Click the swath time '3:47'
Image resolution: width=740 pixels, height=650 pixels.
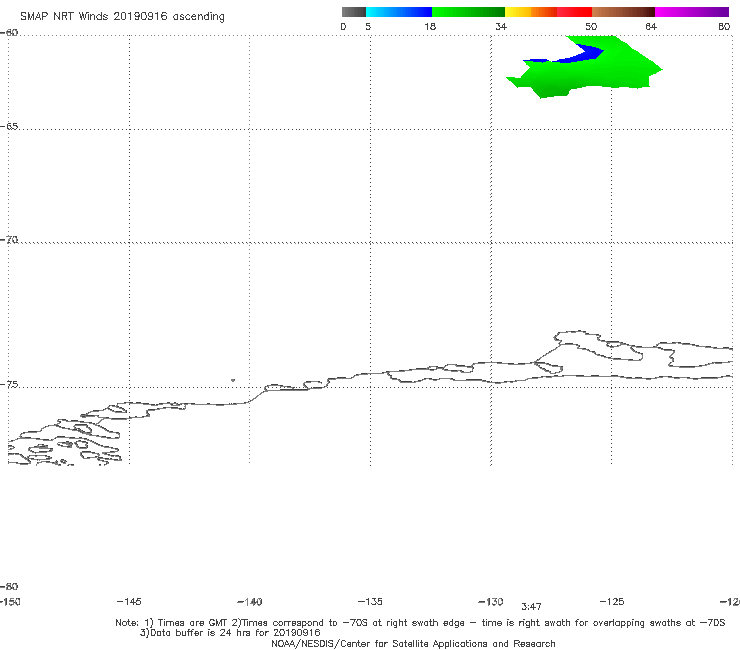[x=531, y=607]
